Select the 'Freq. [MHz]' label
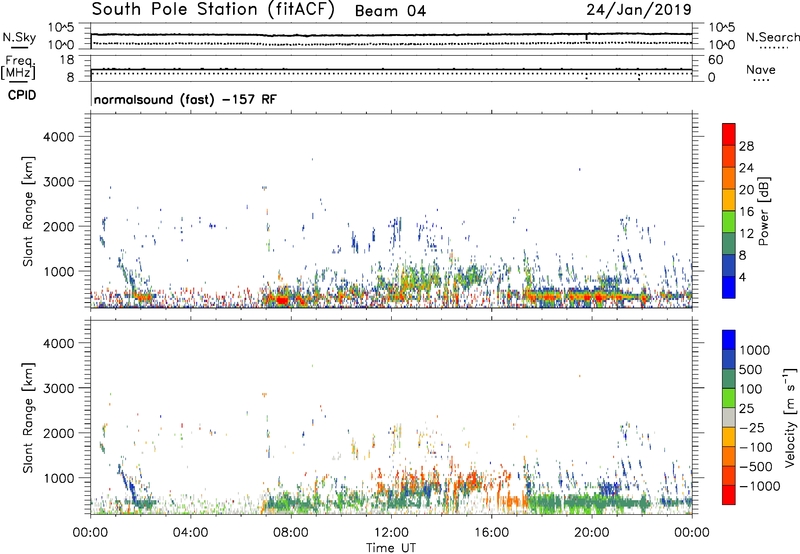Image resolution: width=800 pixels, height=554 pixels. coord(18,67)
